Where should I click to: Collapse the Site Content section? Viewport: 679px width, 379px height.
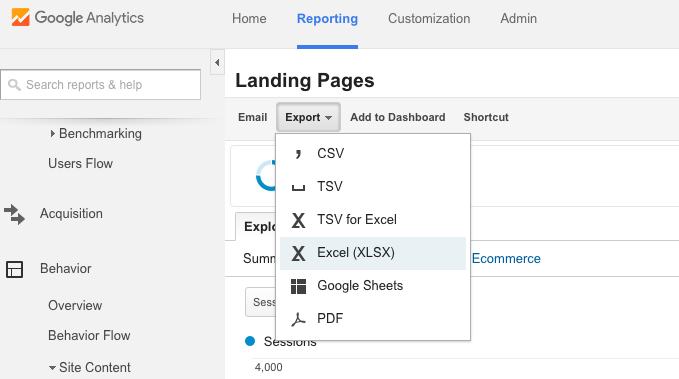[x=52, y=368]
